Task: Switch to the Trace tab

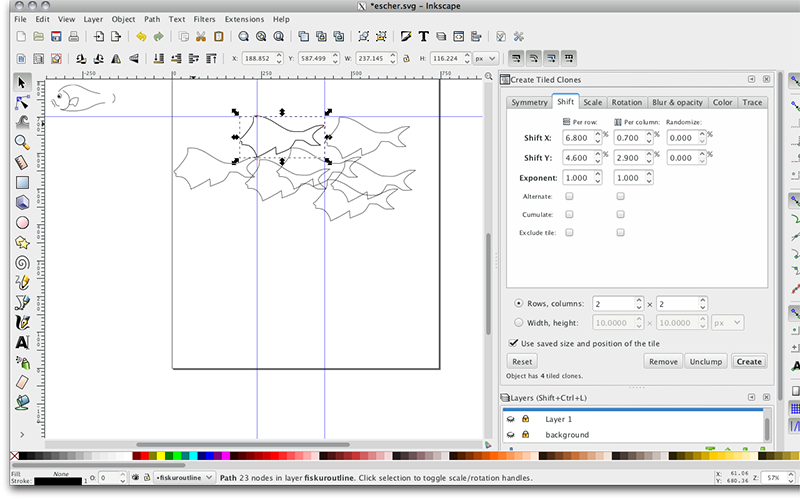Action: pyautogui.click(x=752, y=102)
